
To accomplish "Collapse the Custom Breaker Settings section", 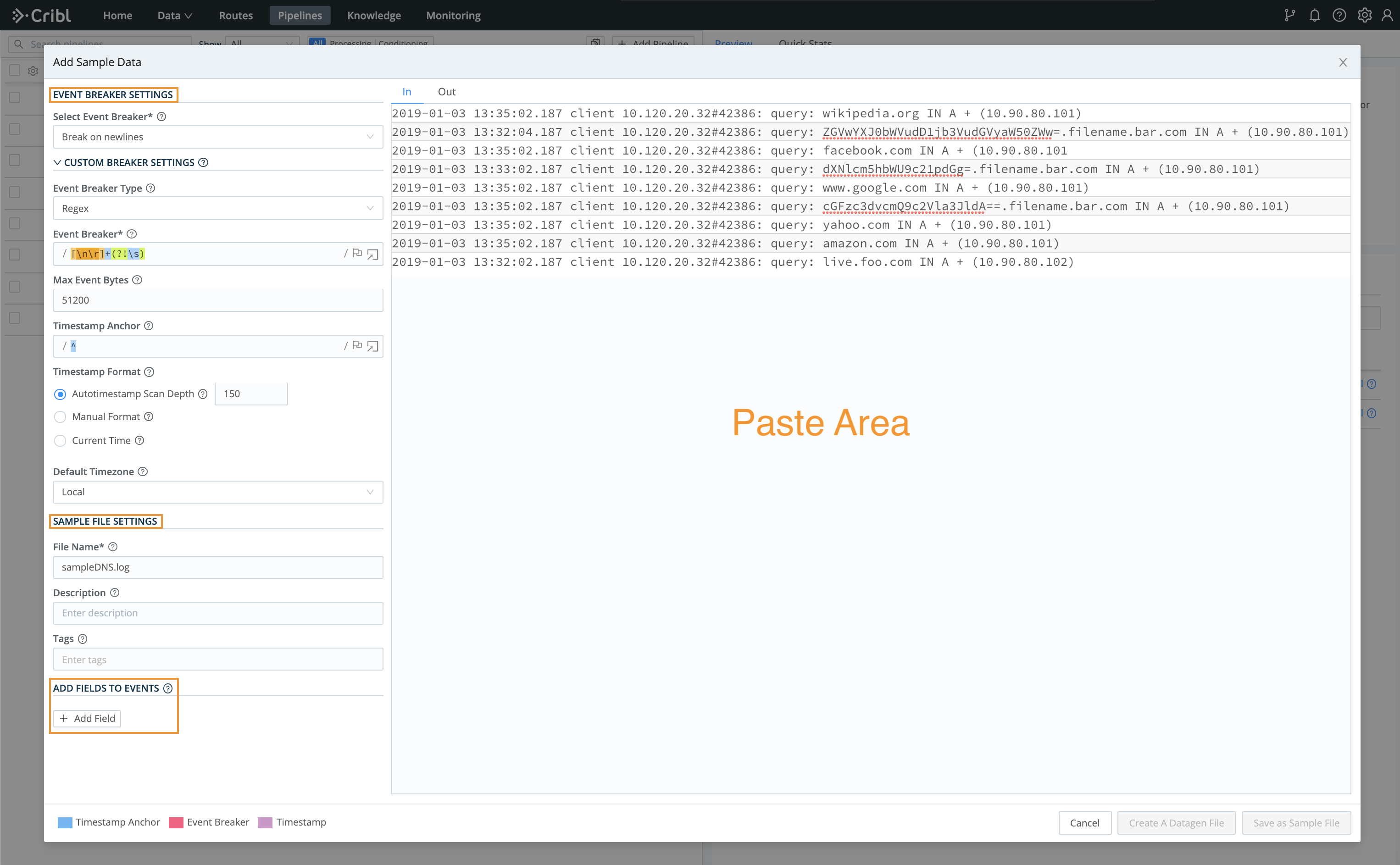I will 57,162.
